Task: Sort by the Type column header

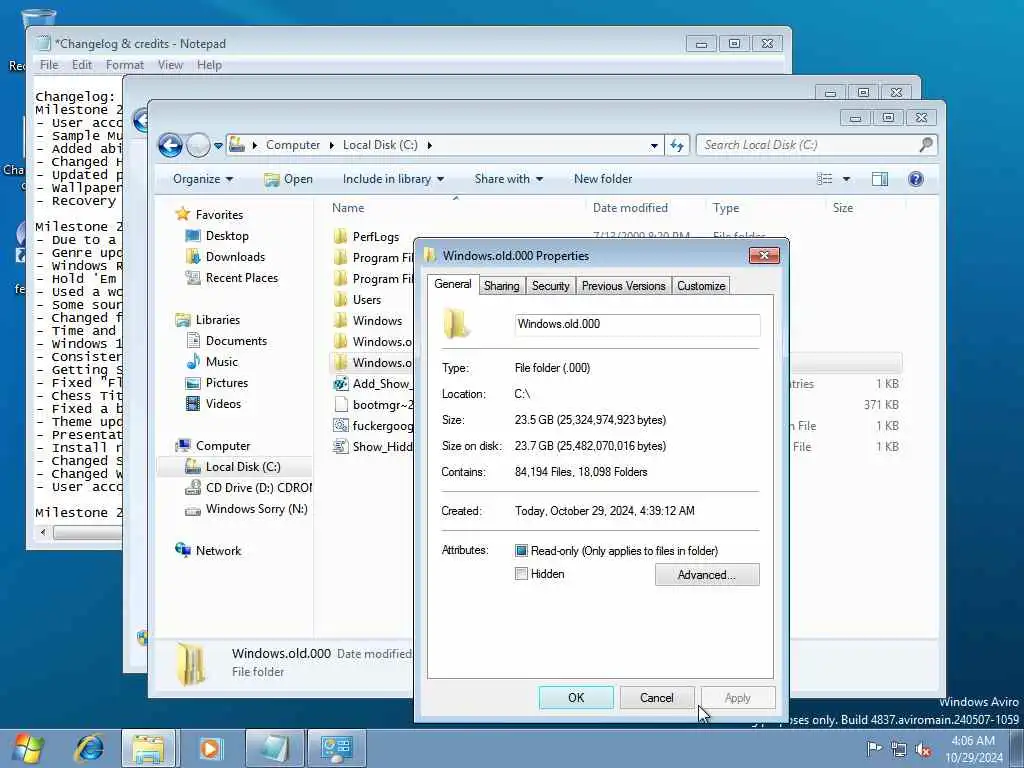Action: point(726,208)
